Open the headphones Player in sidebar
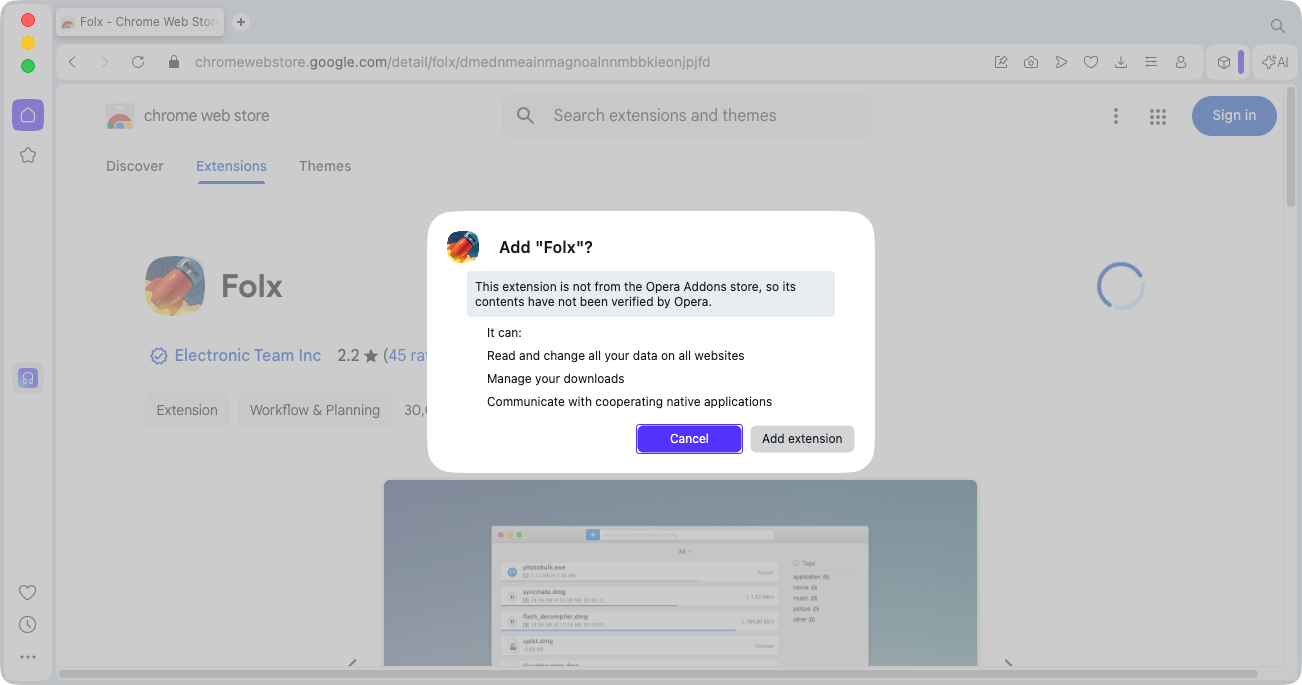This screenshot has height=685, width=1302. 28,378
